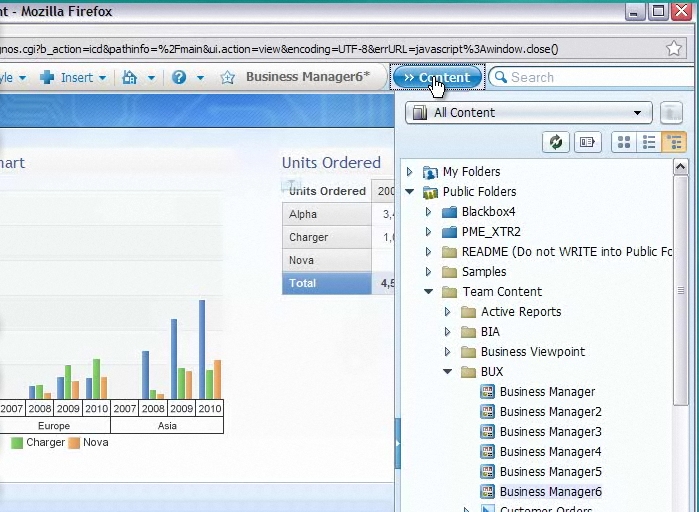The width and height of the screenshot is (699, 512).
Task: Click the BUX folder icon
Action: pyautogui.click(x=468, y=372)
